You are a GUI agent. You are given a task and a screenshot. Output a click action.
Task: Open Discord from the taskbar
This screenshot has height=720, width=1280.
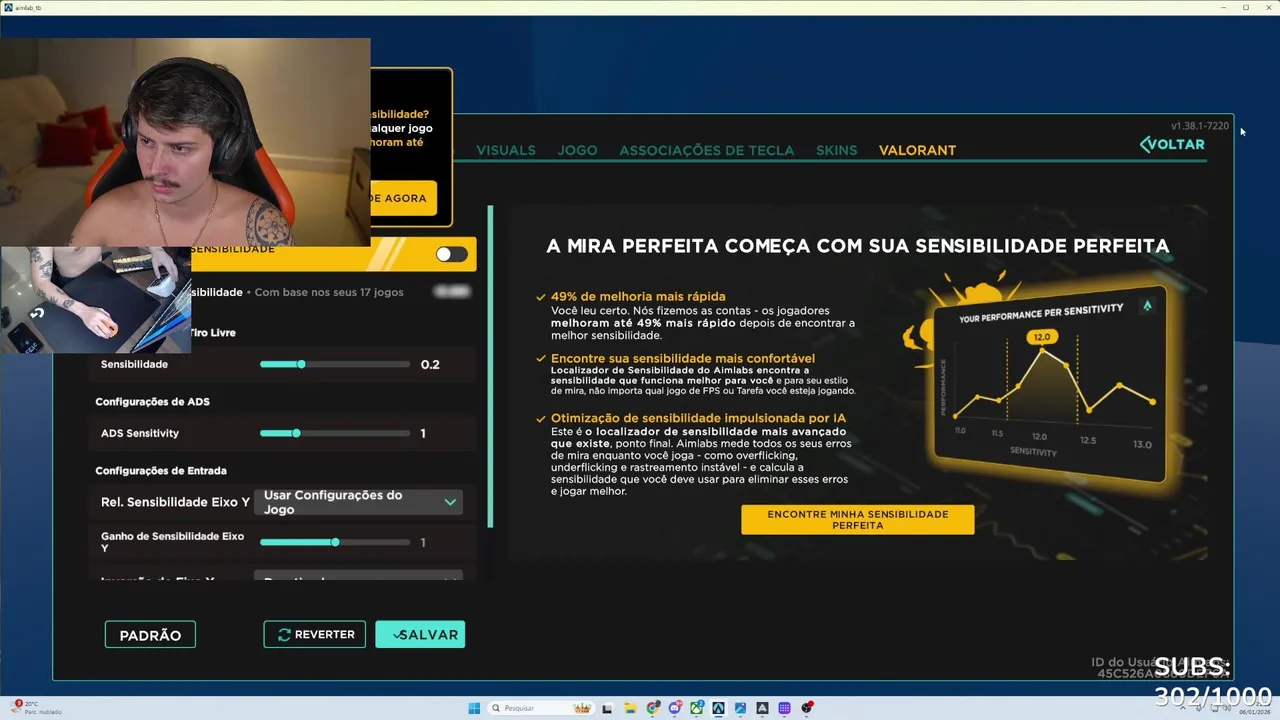(x=675, y=708)
